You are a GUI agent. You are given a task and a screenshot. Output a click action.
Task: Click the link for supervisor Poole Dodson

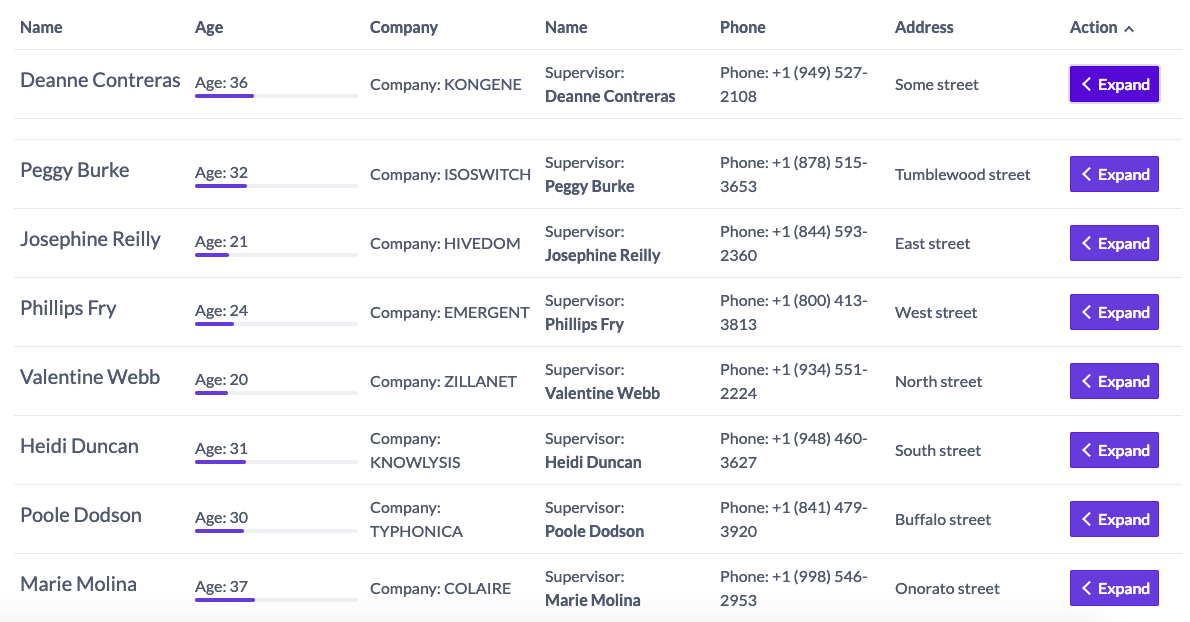pos(596,531)
